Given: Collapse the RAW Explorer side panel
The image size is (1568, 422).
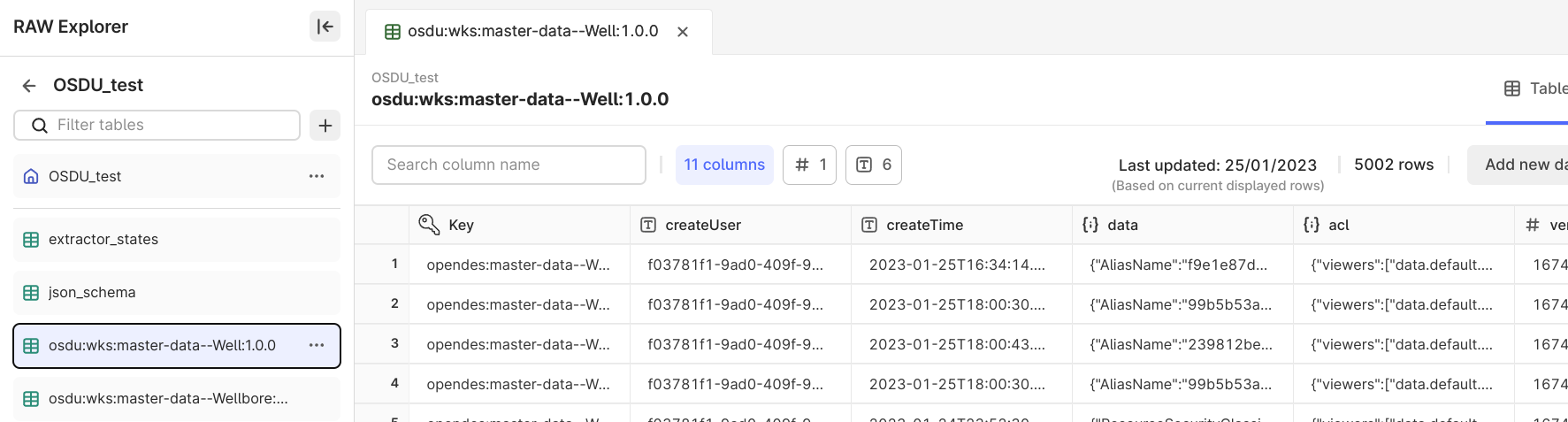Looking at the screenshot, I should coord(325,27).
